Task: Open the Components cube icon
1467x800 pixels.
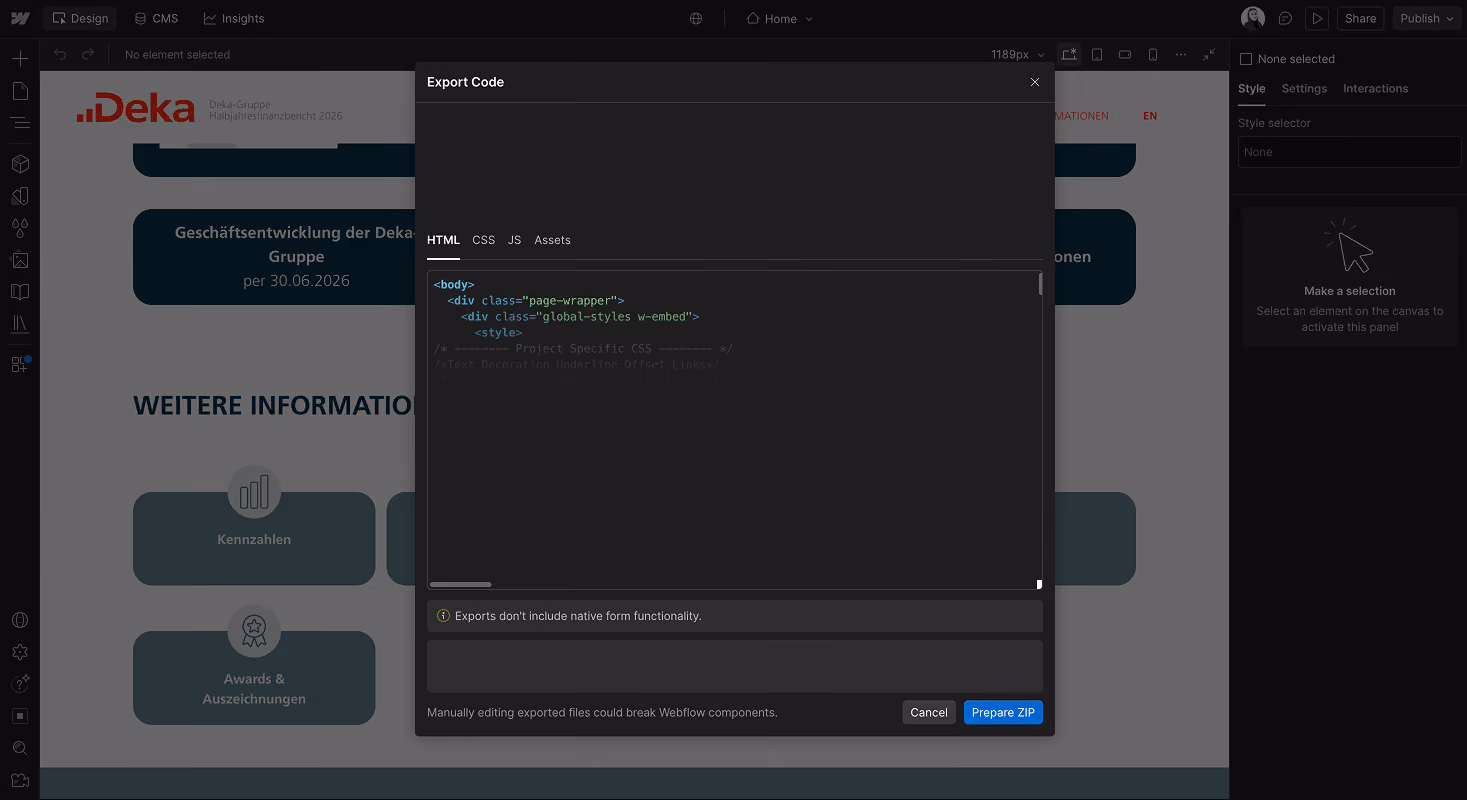Action: [x=20, y=164]
